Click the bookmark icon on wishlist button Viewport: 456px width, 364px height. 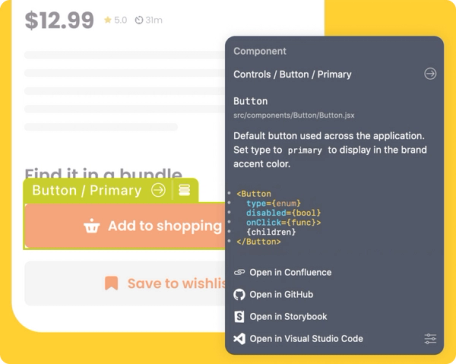112,283
